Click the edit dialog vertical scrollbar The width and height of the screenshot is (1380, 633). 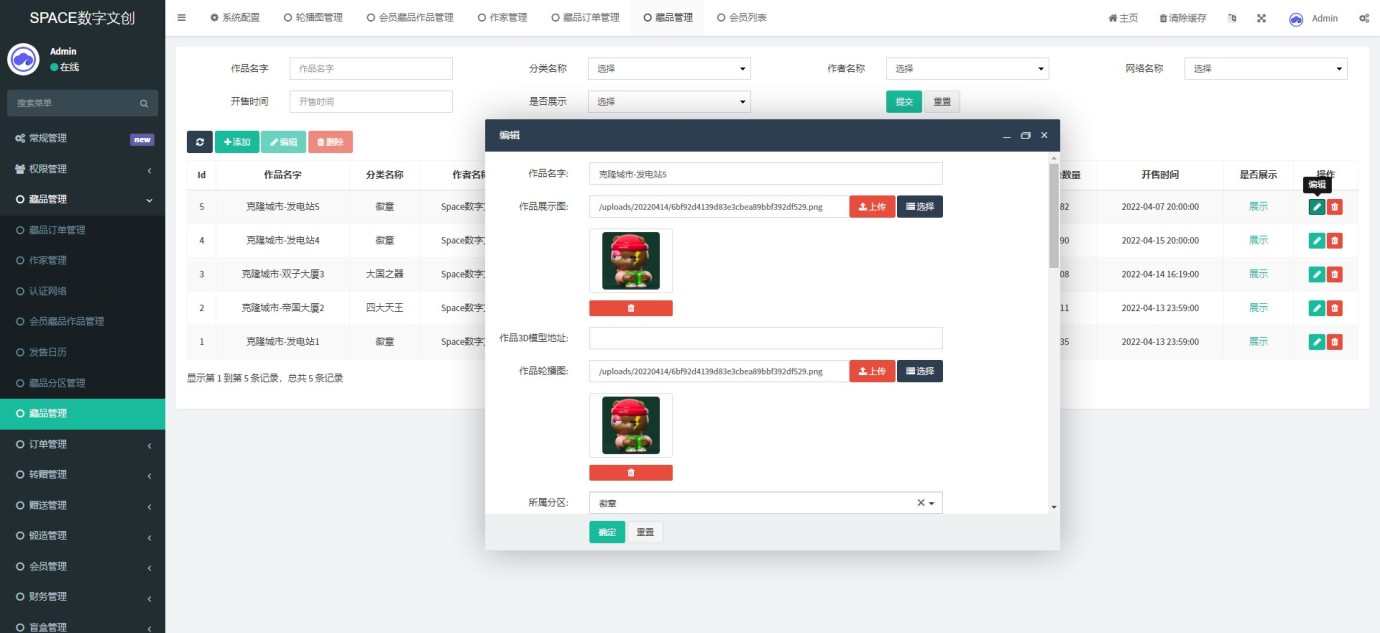1053,215
